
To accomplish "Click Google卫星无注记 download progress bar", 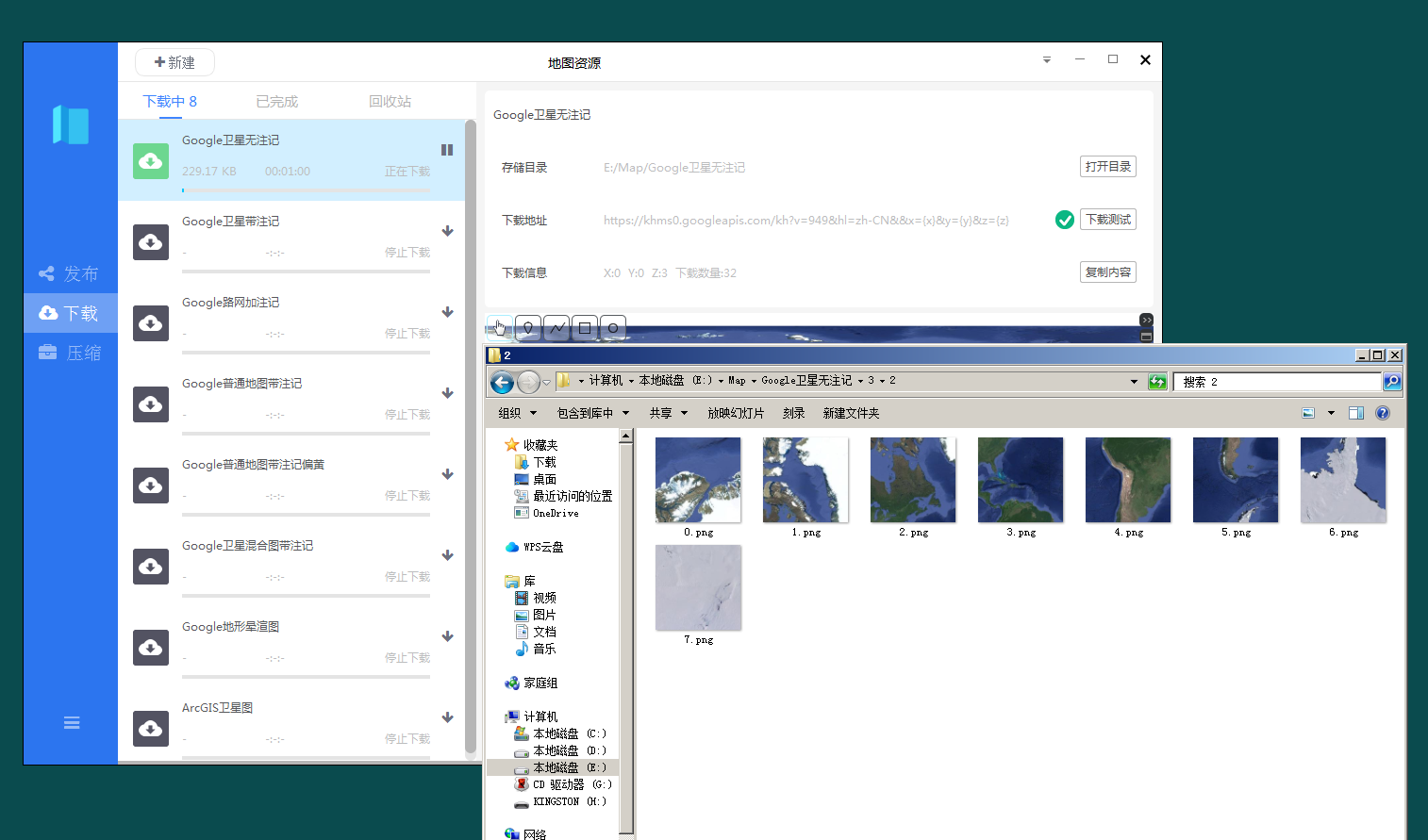I will click(306, 190).
